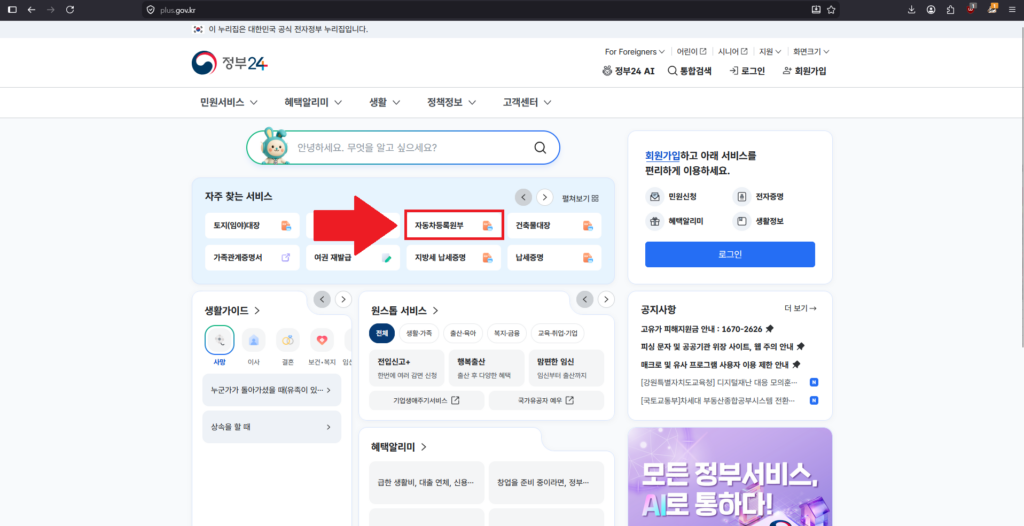
Task: Click the 회원가입 link in header
Action: click(x=804, y=71)
